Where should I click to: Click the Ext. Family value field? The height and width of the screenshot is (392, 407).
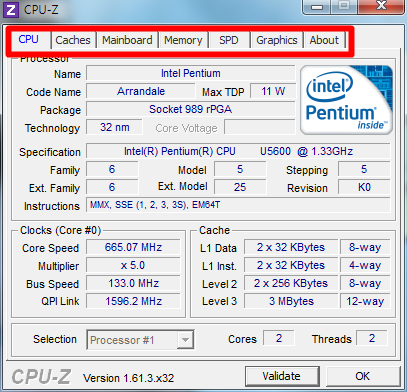point(112,187)
